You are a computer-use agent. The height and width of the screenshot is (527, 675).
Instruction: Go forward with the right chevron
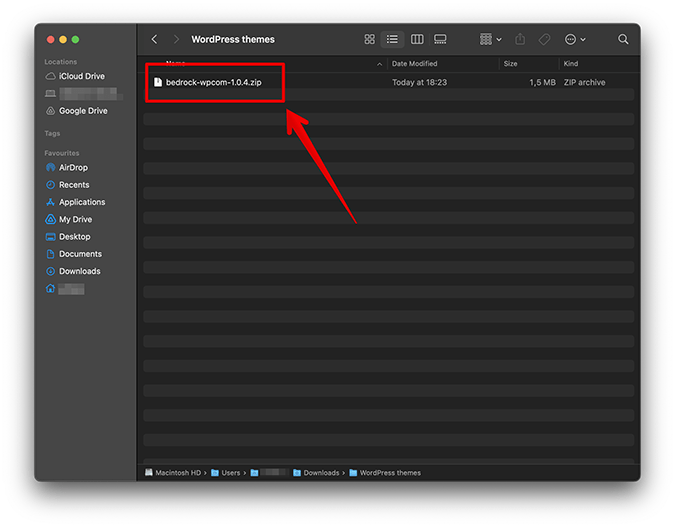point(176,39)
